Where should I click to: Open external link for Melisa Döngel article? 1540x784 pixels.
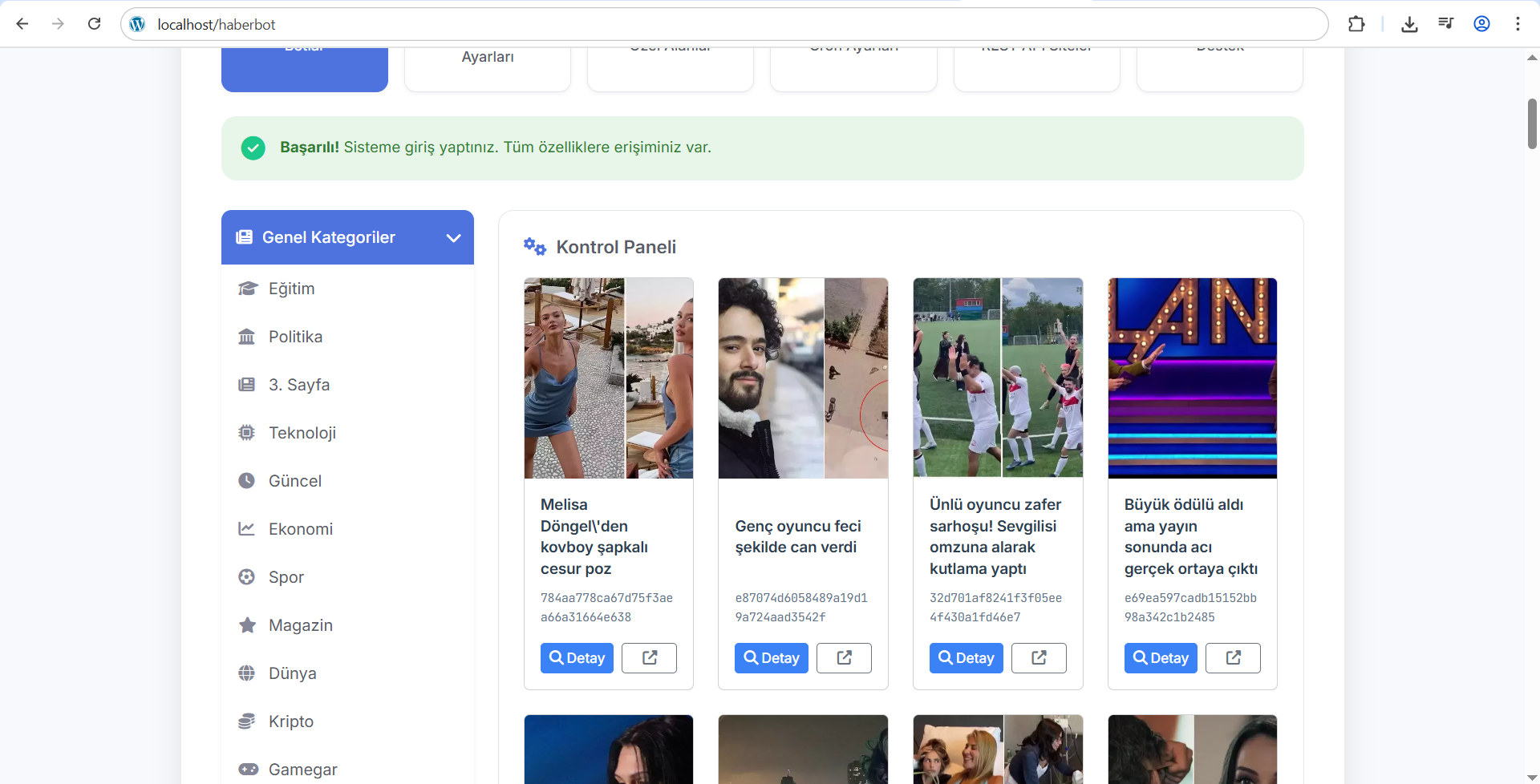point(650,658)
